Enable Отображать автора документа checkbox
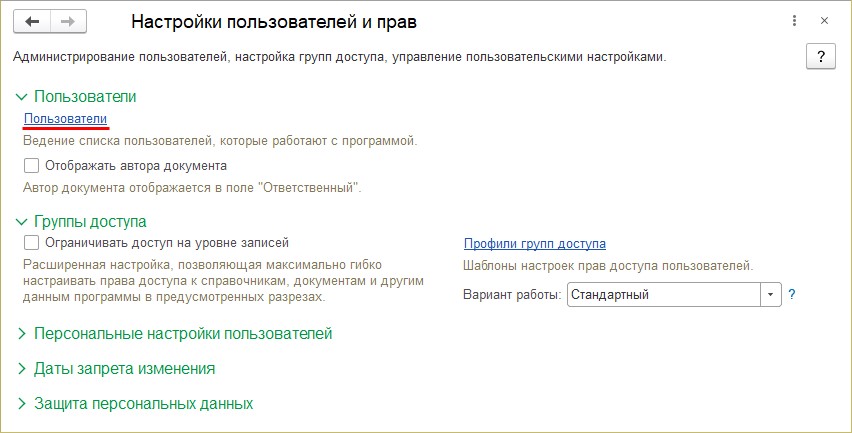This screenshot has width=852, height=433. coord(32,166)
